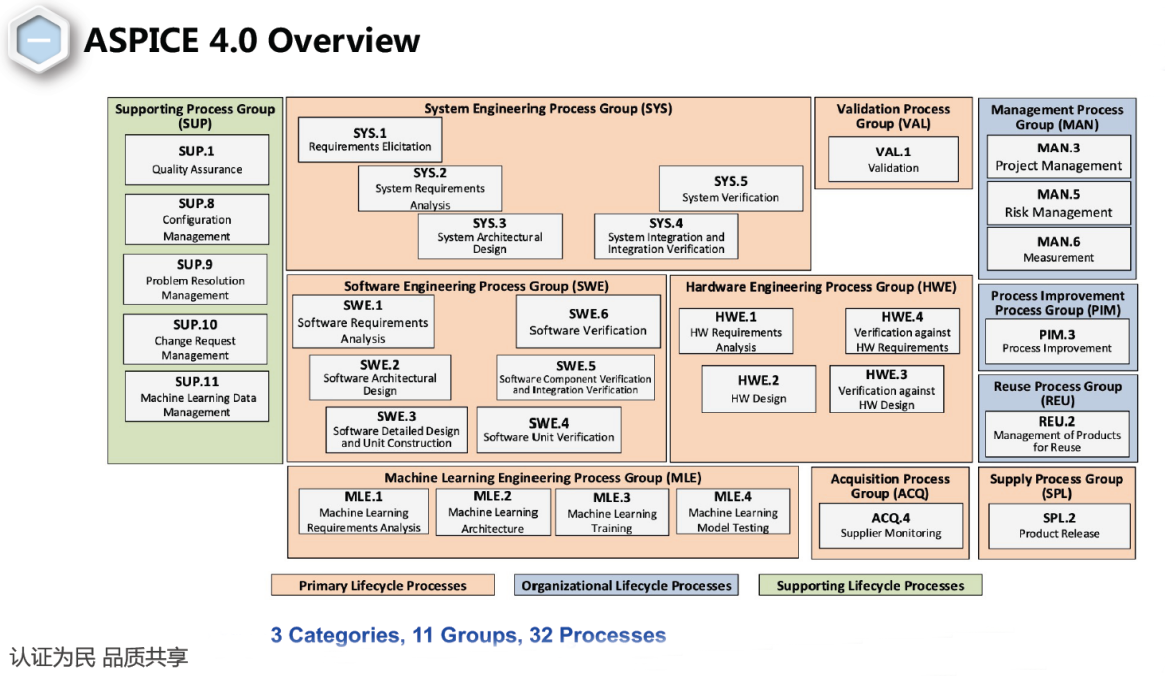Select ACQ.4 Supplier Monitoring box
The width and height of the screenshot is (1165, 678).
[890, 525]
